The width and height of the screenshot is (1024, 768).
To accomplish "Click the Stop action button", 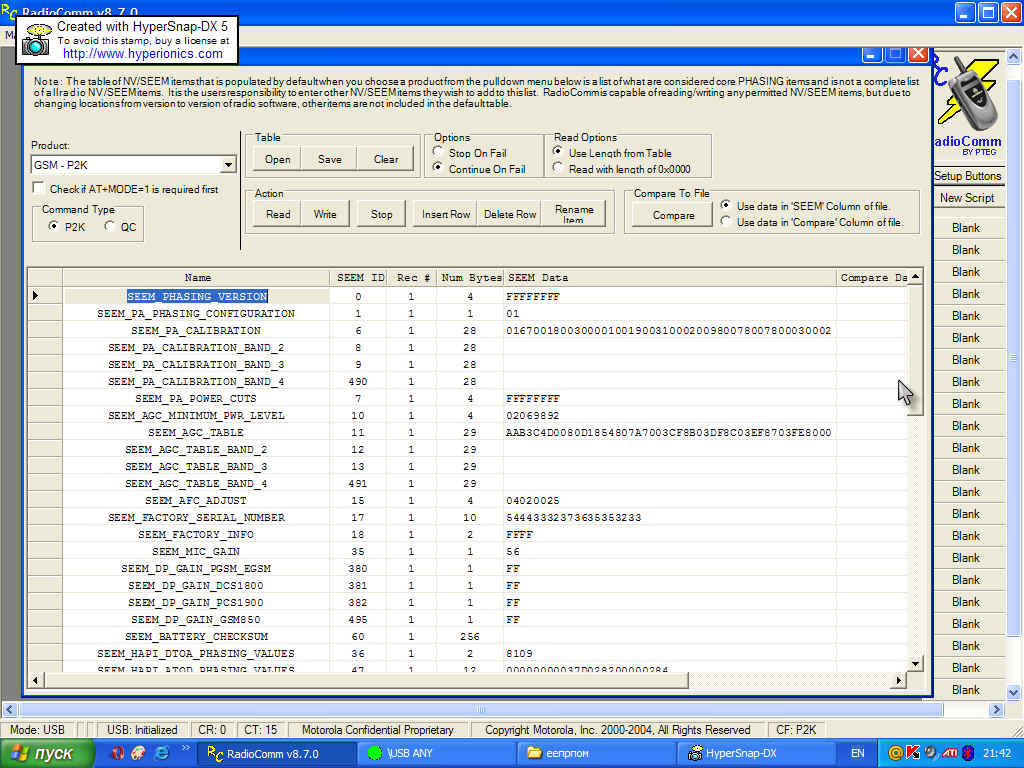I will [x=381, y=214].
